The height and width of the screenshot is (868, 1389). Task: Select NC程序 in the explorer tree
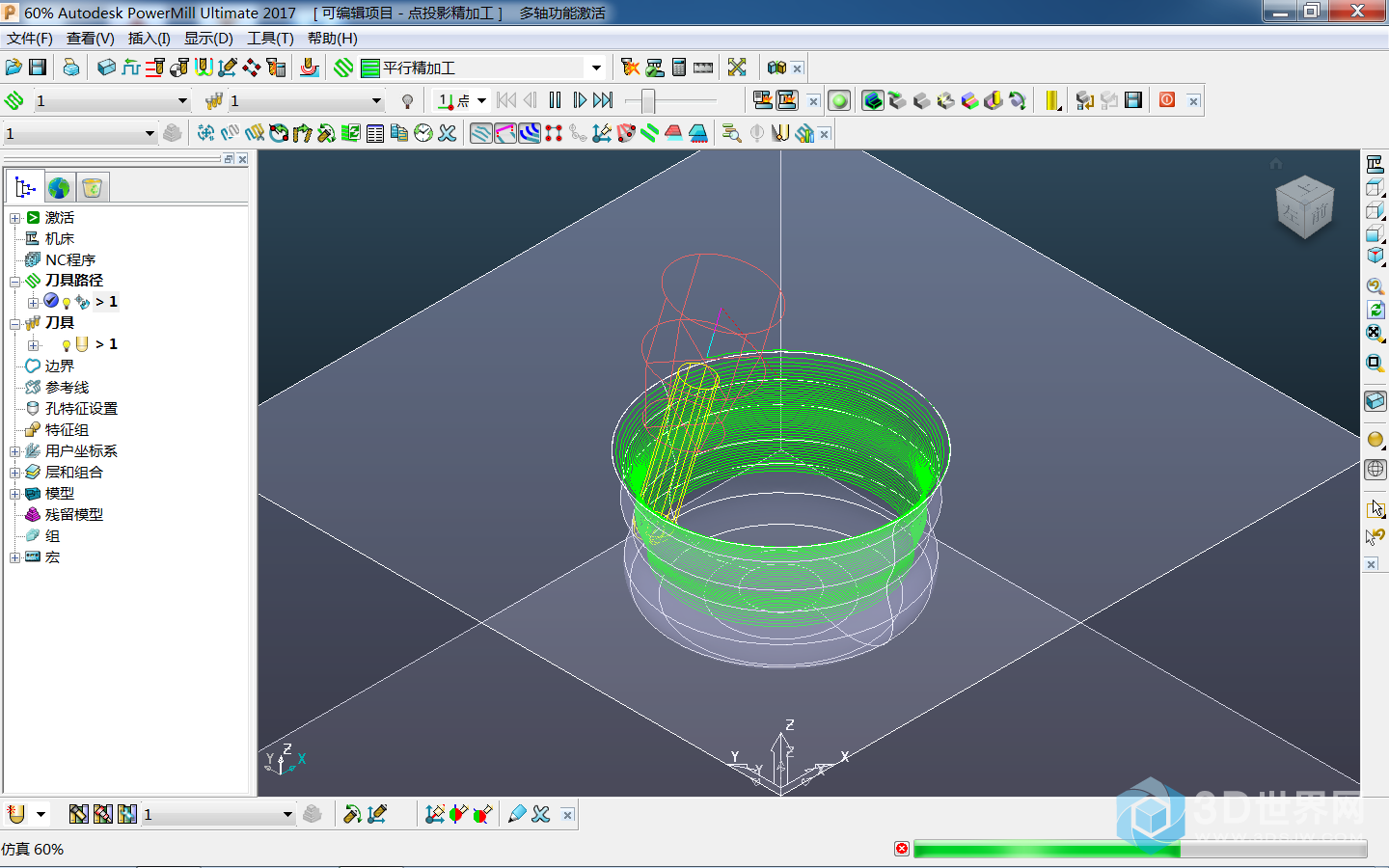tap(70, 259)
